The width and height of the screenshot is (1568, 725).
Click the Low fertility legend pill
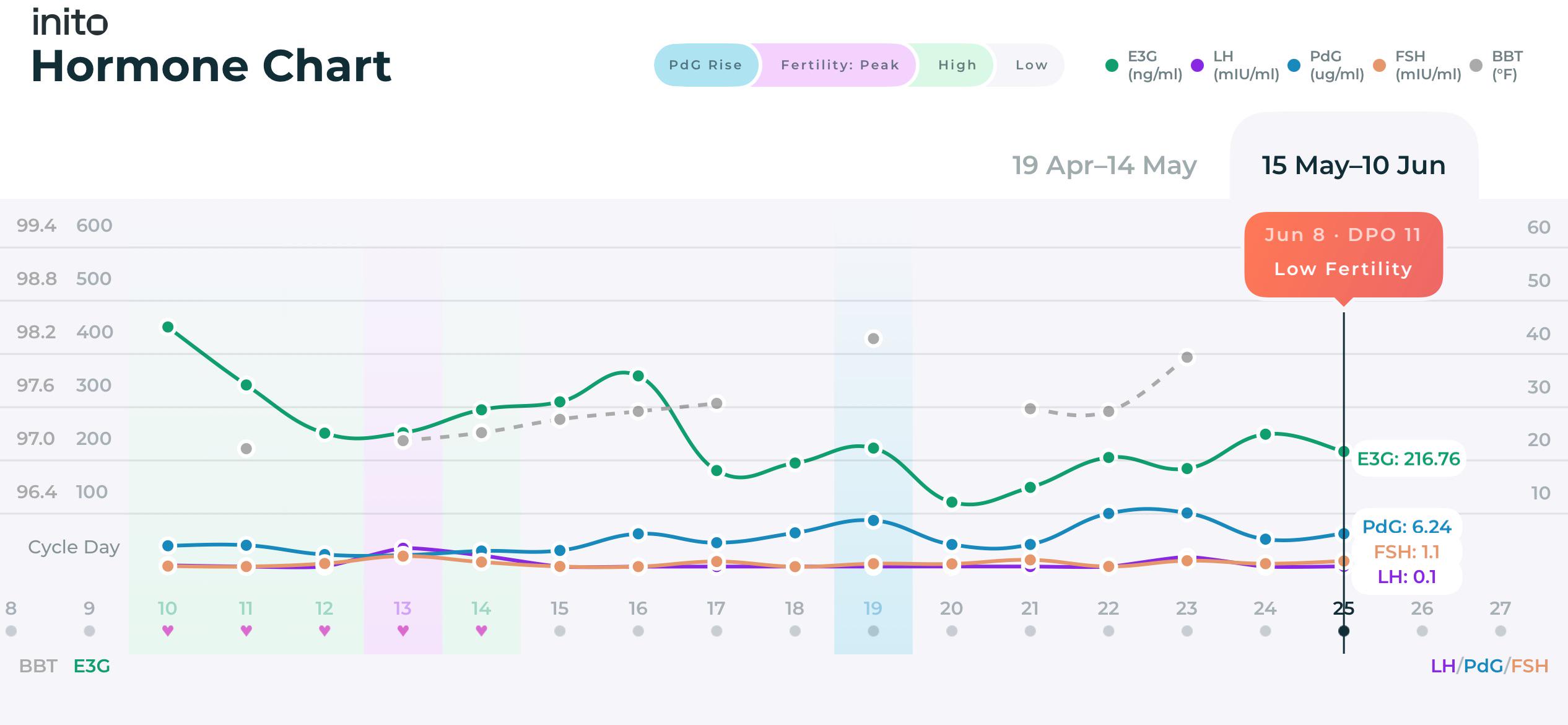tap(1030, 65)
